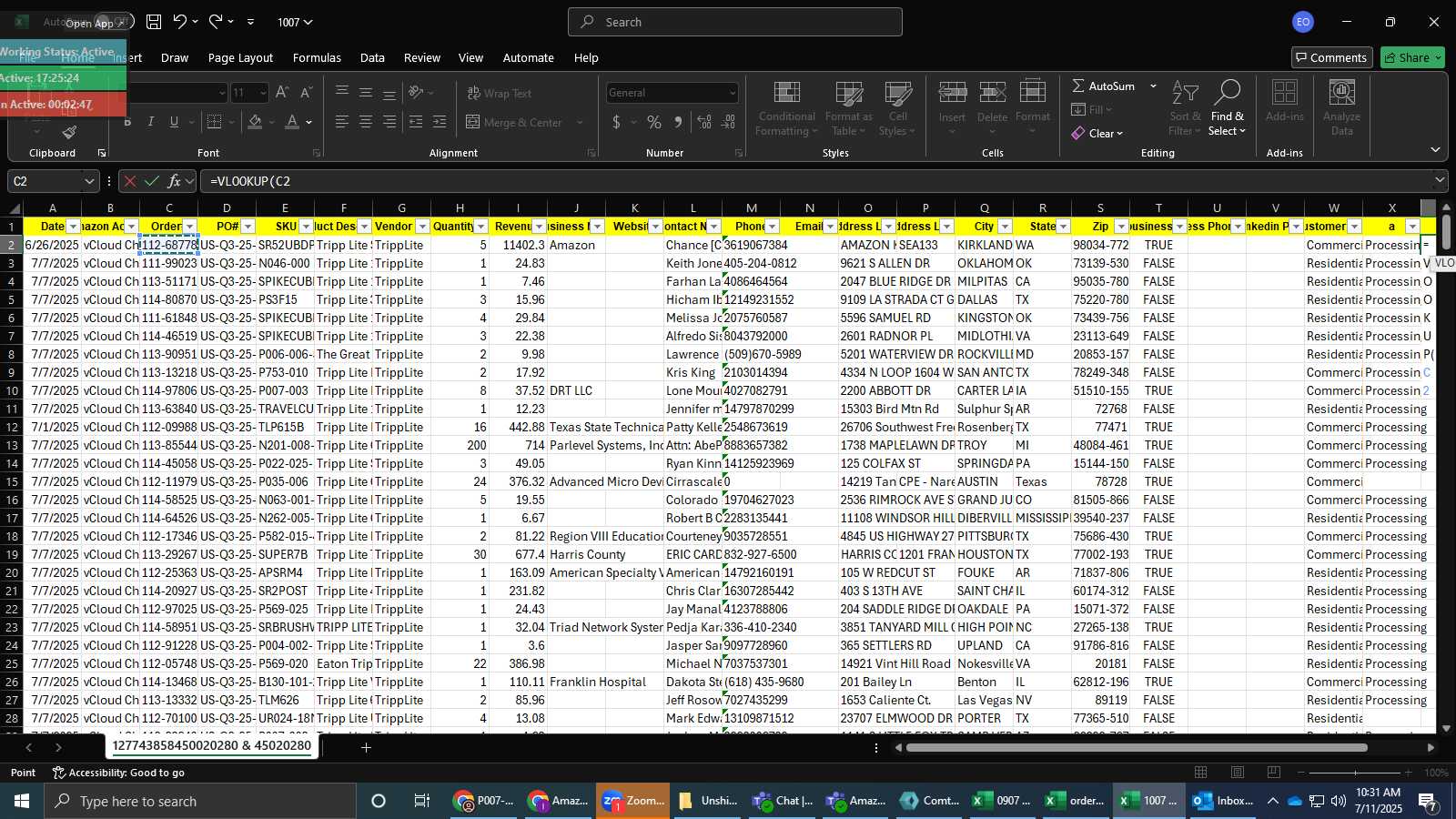Confirm formula with checkmark icon
The image size is (1456, 819).
pyautogui.click(x=152, y=181)
